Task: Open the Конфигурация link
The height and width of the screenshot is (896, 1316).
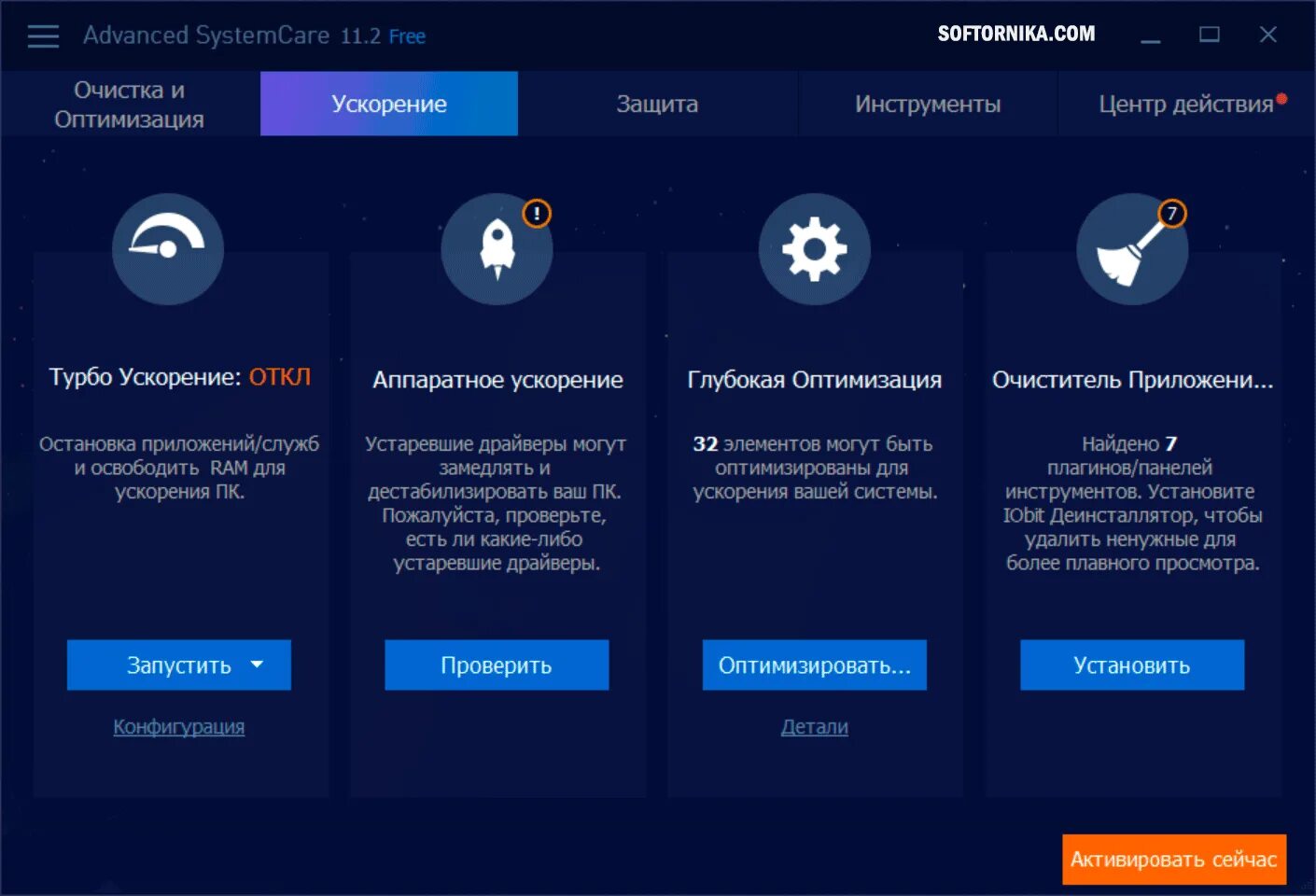Action: 179,726
